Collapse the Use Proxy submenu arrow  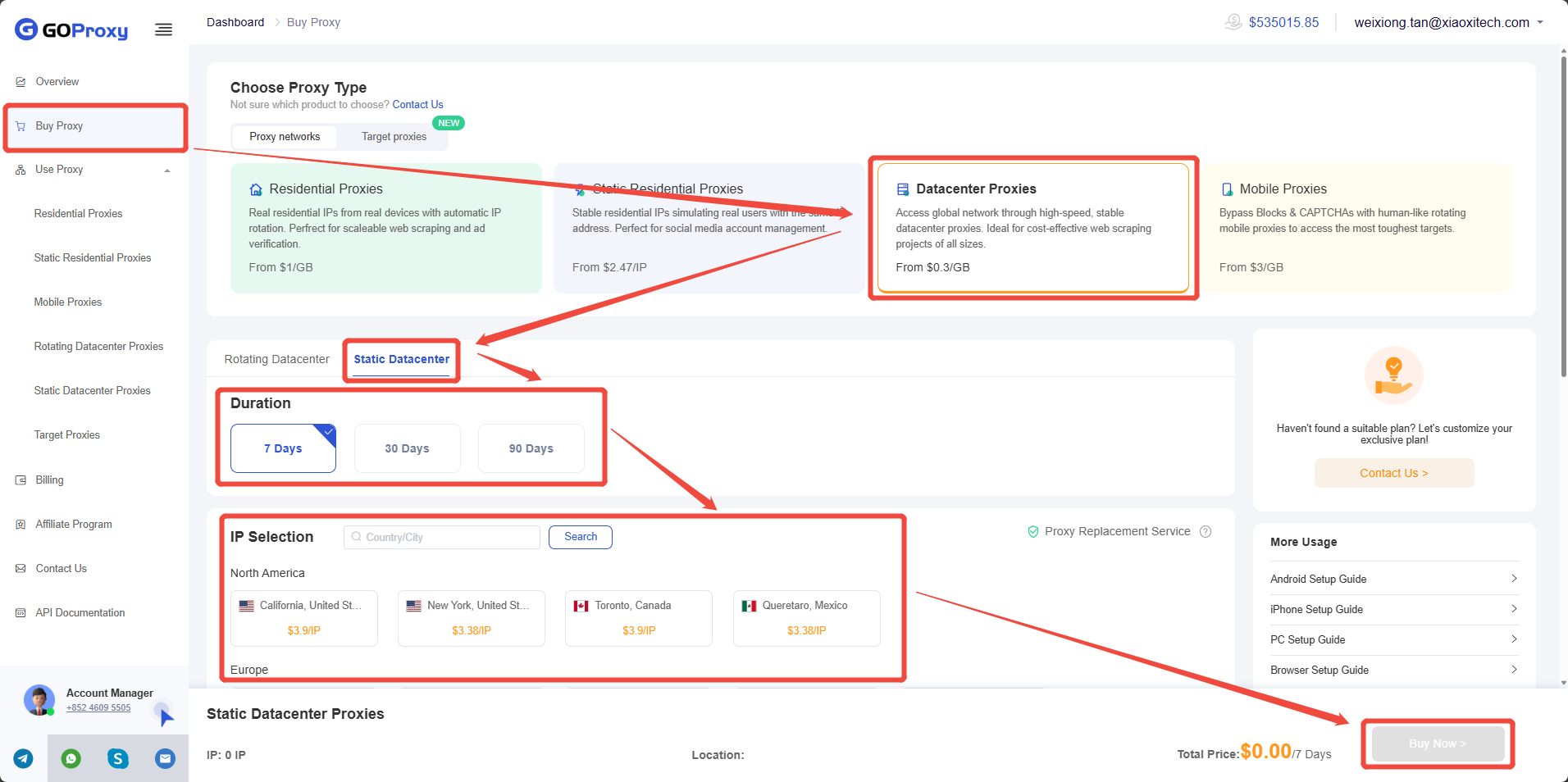(x=167, y=170)
